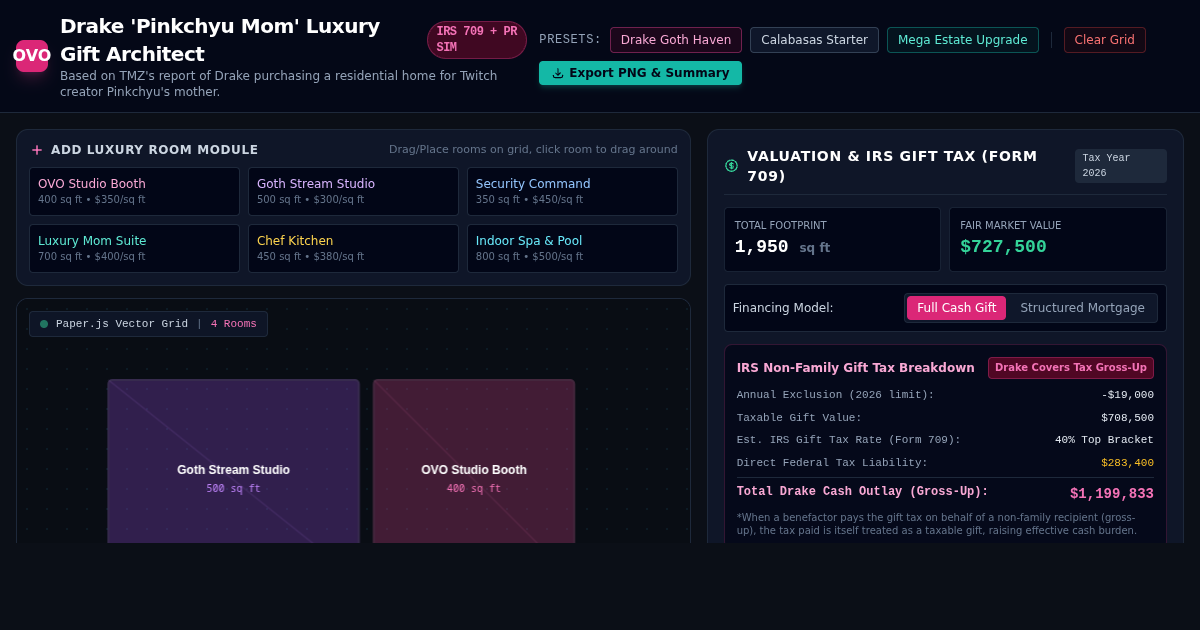Click the OVO logo icon

tap(32, 56)
